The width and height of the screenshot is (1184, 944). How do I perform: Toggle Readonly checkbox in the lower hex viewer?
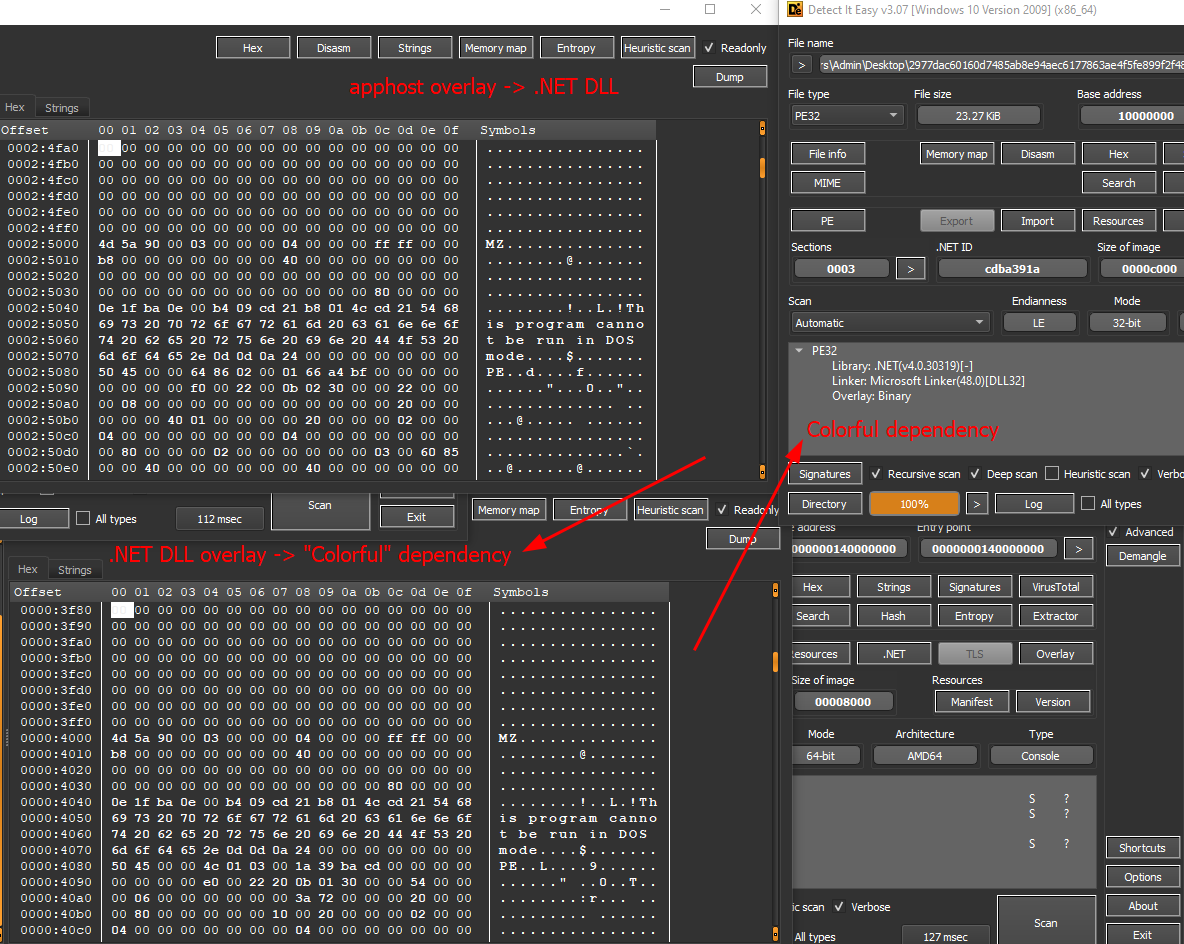722,510
